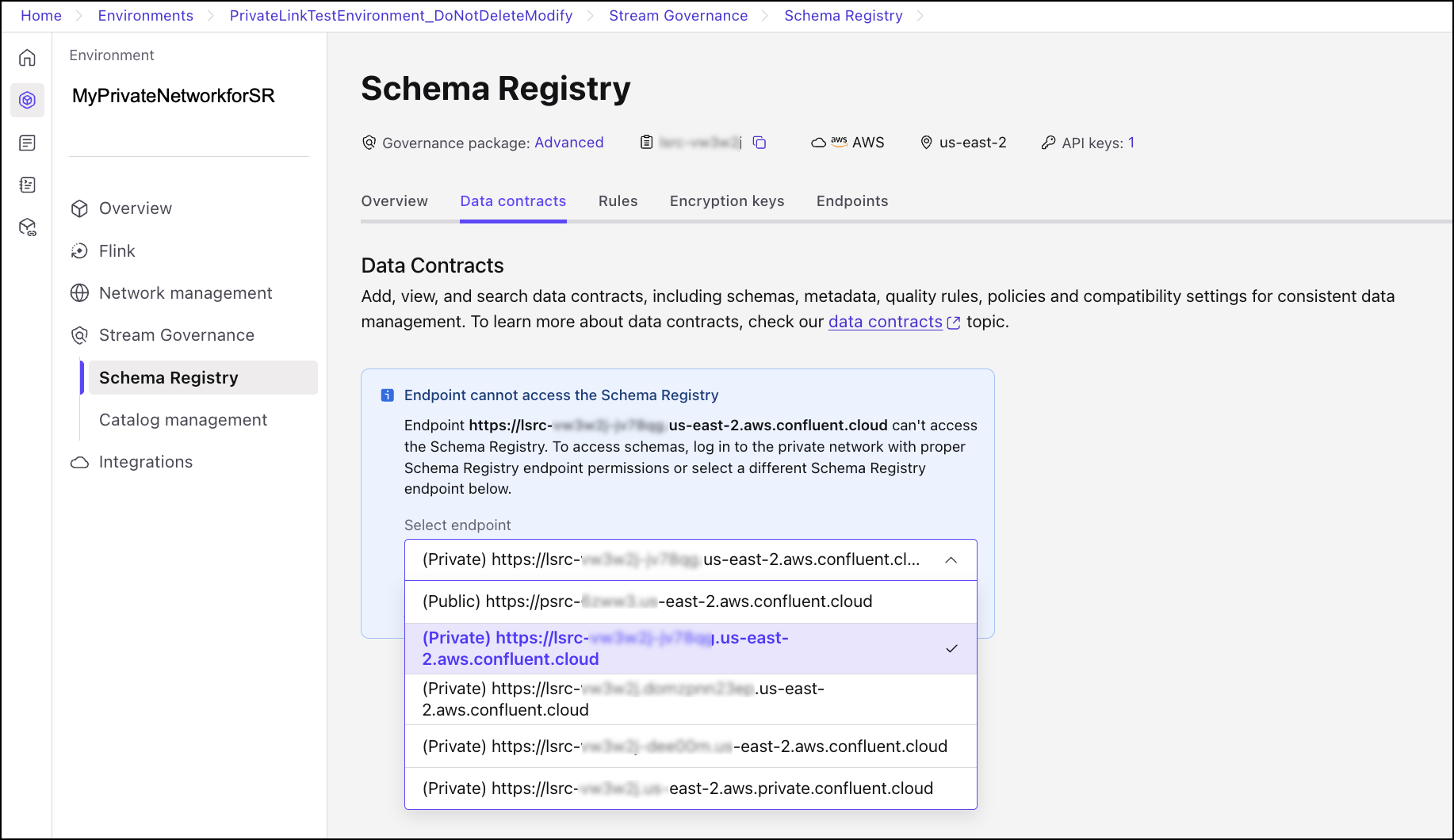The height and width of the screenshot is (840, 1454).
Task: Click the info icon on the endpoint warning banner
Action: coord(386,394)
